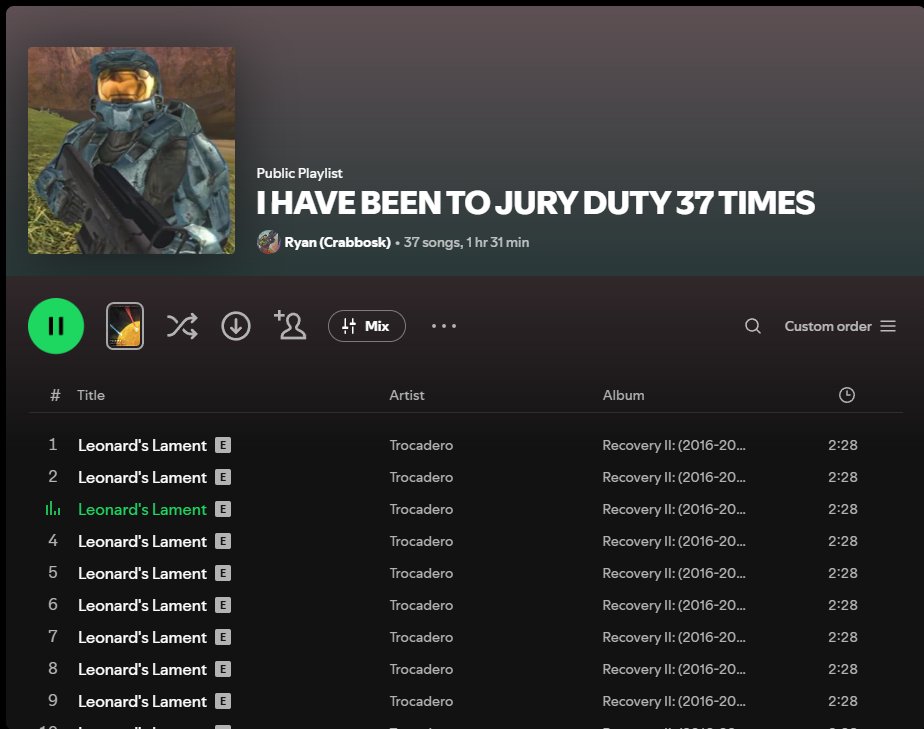Click the explicit E badge on the playing track
The height and width of the screenshot is (729, 924).
223,509
